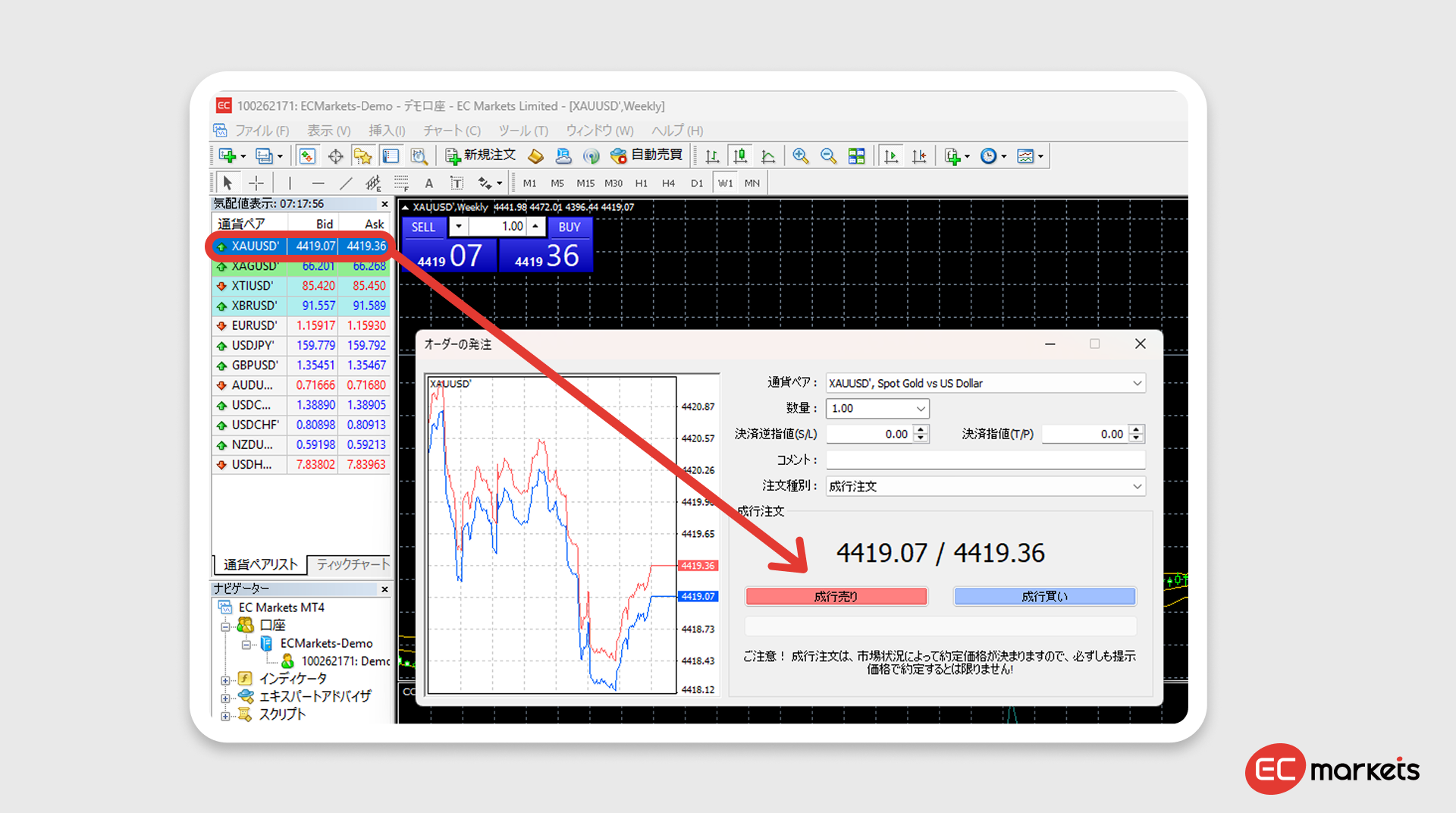This screenshot has width=1456, height=813.
Task: Toggle the 自動売買 auto trading button
Action: tap(647, 155)
